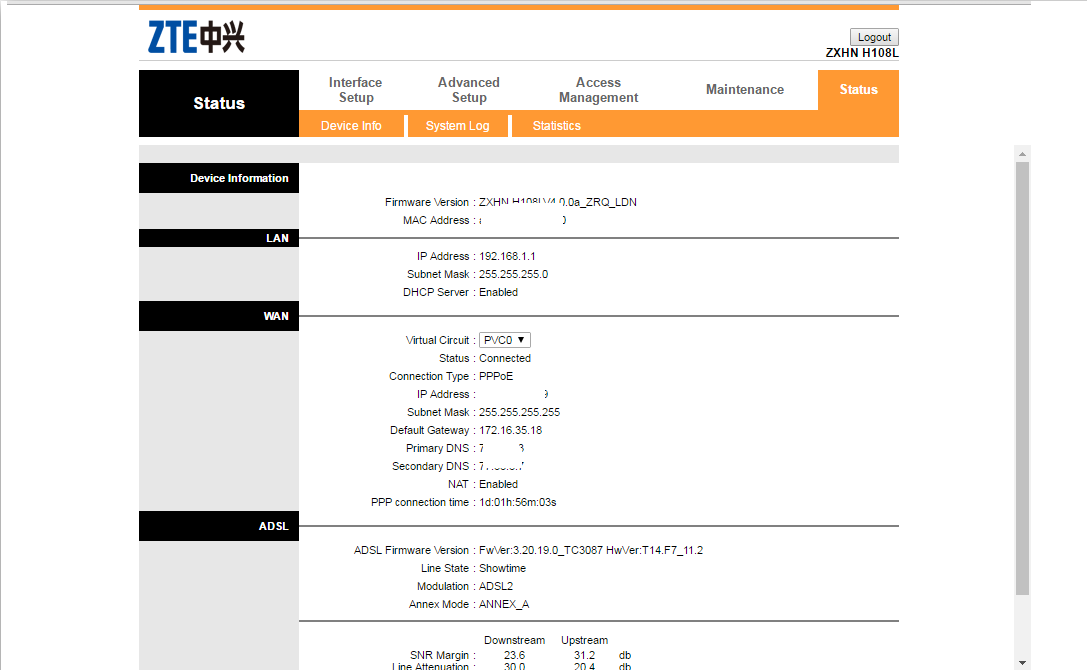This screenshot has height=670, width=1087.
Task: Click the WAN subnet mask 255.255.255.255
Action: [520, 412]
